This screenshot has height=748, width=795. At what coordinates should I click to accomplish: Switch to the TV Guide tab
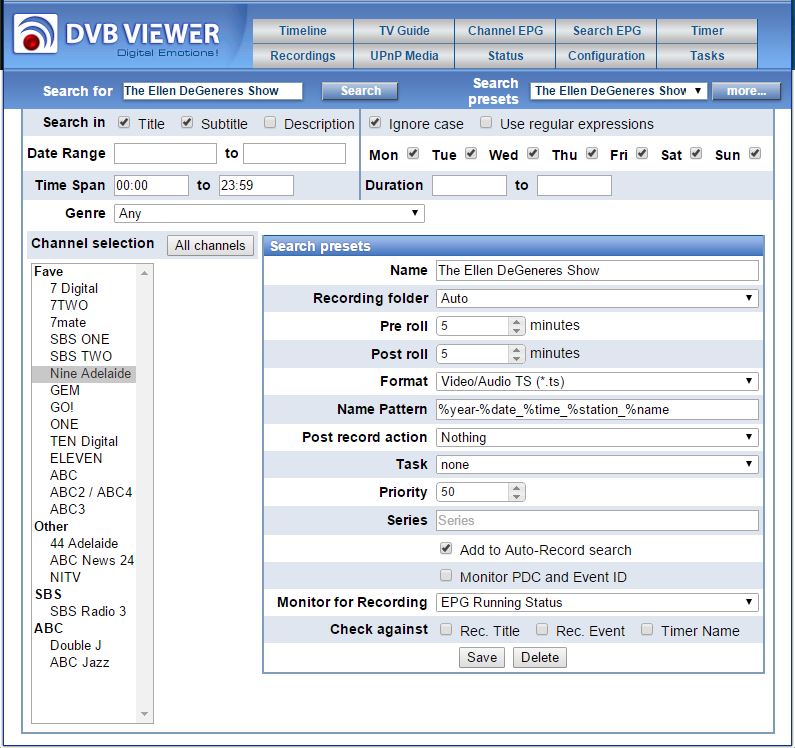click(404, 31)
